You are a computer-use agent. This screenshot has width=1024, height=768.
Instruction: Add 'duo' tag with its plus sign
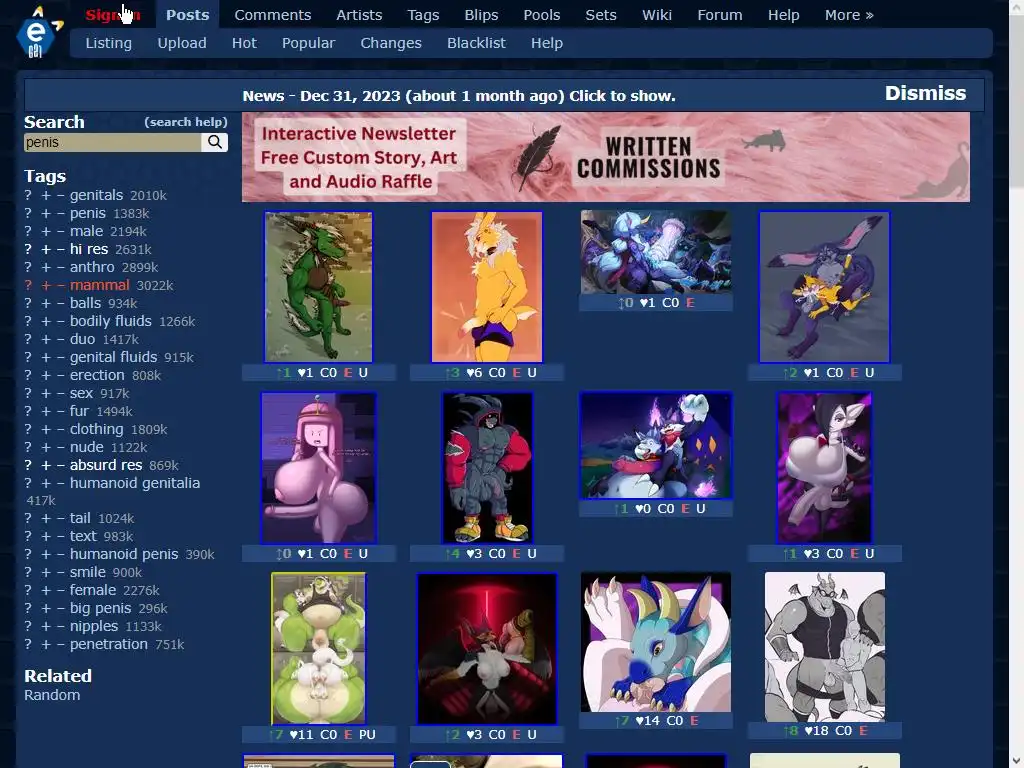[x=46, y=339]
